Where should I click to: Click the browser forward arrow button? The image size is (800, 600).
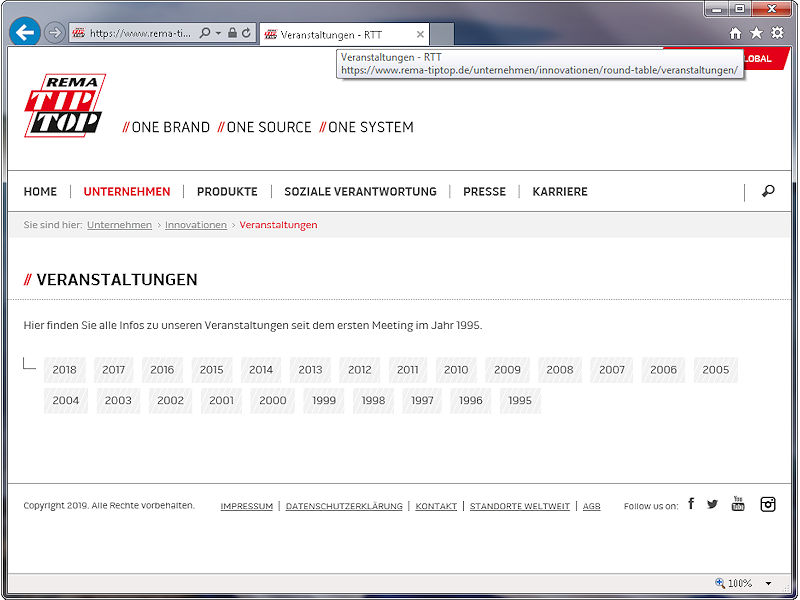55,33
